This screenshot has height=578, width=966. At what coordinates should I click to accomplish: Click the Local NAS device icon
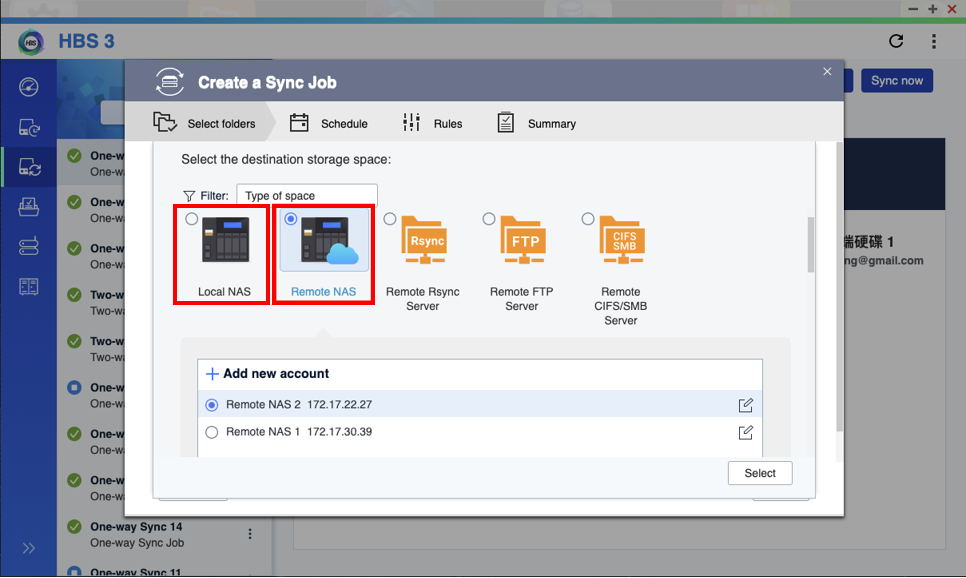[x=225, y=240]
